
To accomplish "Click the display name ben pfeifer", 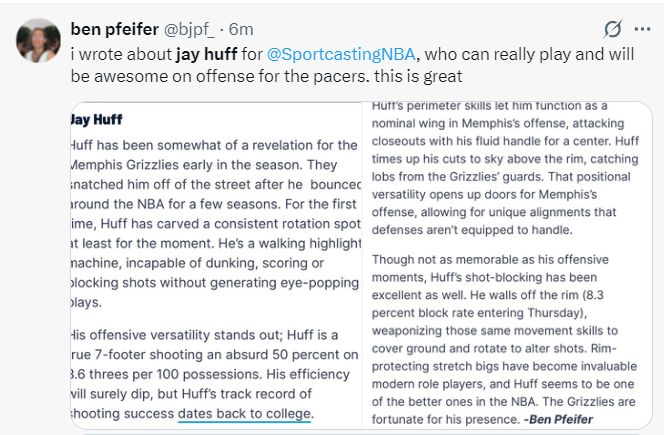I will pos(115,29).
